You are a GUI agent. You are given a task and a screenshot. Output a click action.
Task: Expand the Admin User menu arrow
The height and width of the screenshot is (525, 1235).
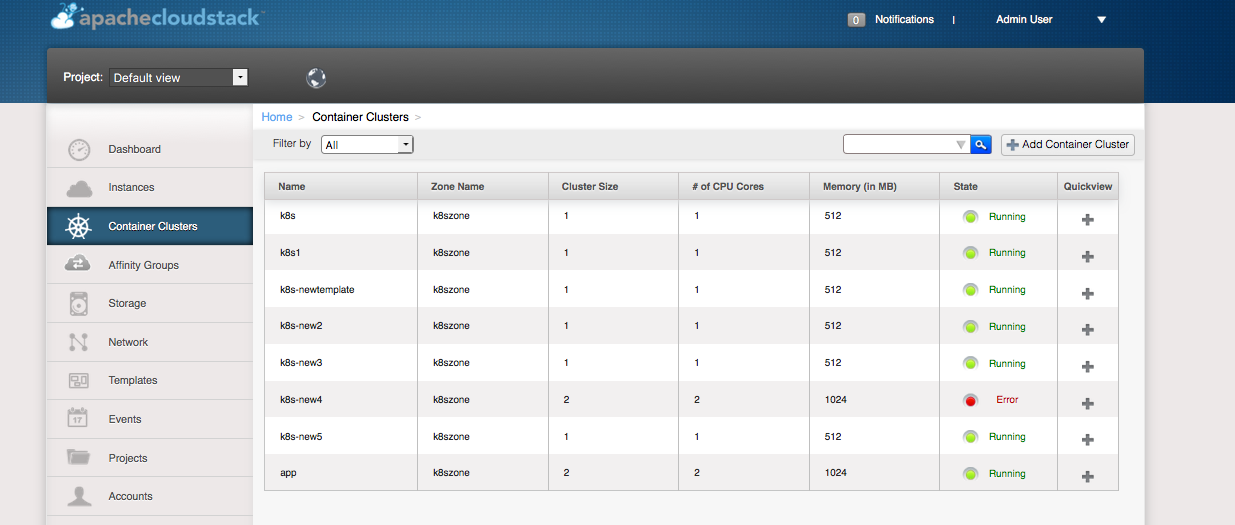1101,20
